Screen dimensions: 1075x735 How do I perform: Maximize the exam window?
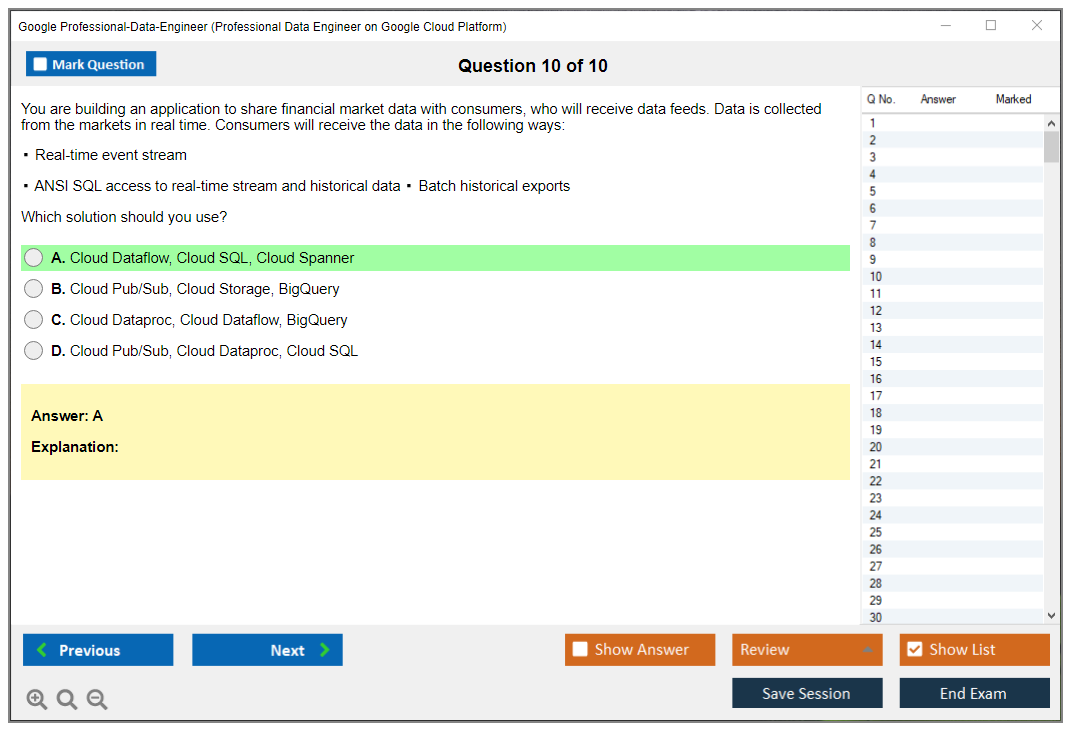(x=991, y=26)
